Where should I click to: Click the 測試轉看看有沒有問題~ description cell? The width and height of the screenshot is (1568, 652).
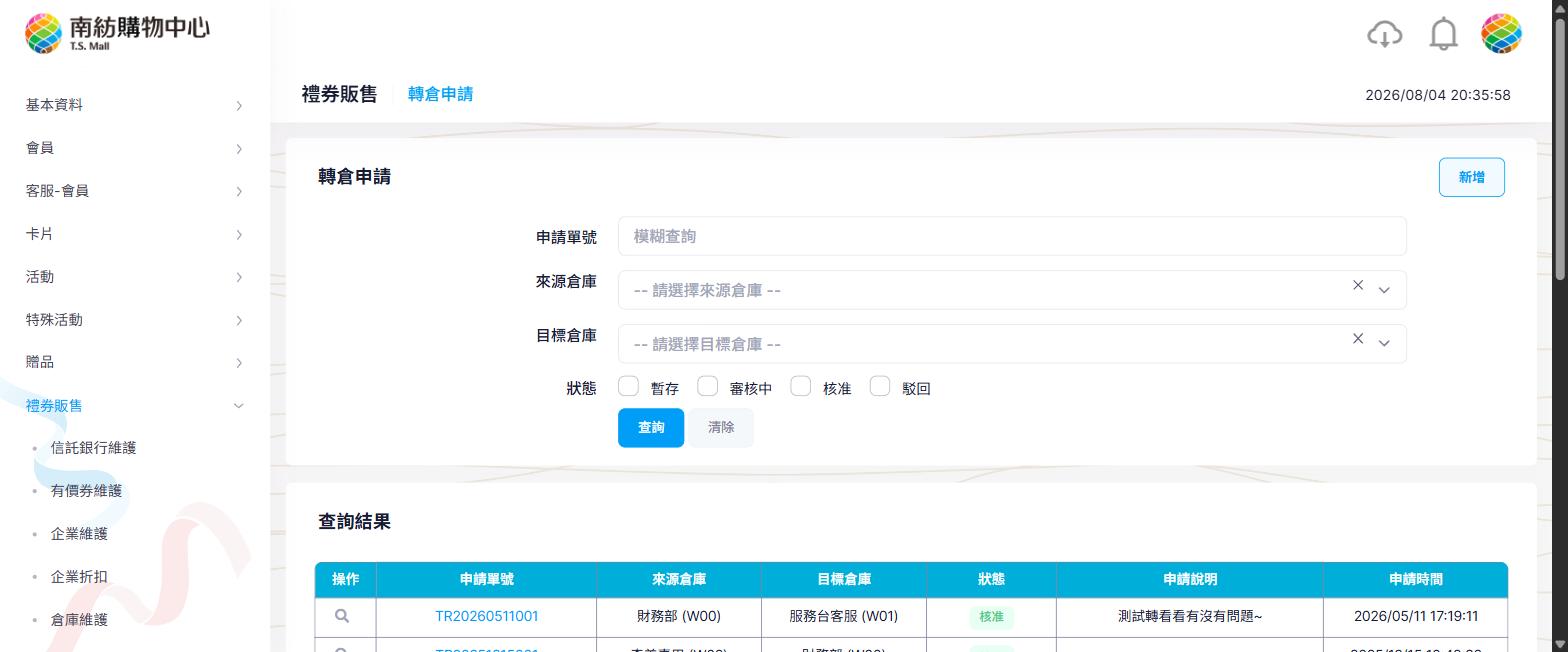tap(1190, 616)
